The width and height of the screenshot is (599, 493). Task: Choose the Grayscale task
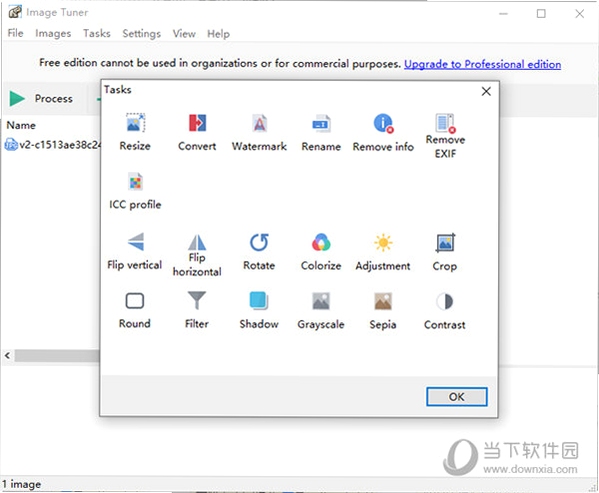coord(321,311)
